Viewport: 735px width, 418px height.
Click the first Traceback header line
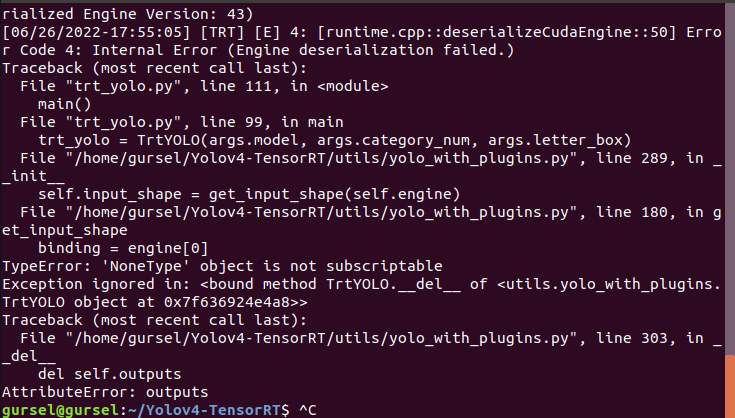pos(154,68)
